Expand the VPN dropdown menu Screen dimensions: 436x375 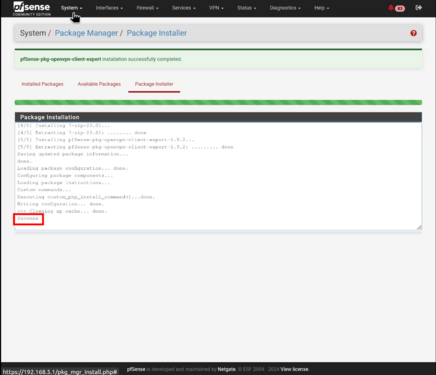coord(216,8)
